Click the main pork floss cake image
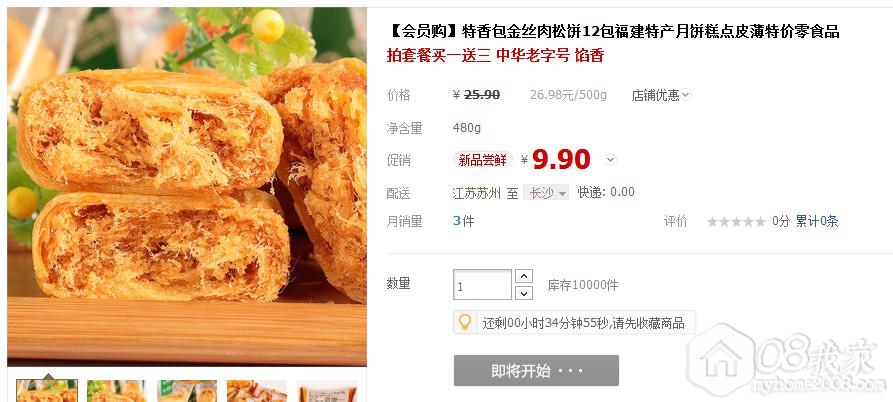This screenshot has width=893, height=402. (187, 186)
